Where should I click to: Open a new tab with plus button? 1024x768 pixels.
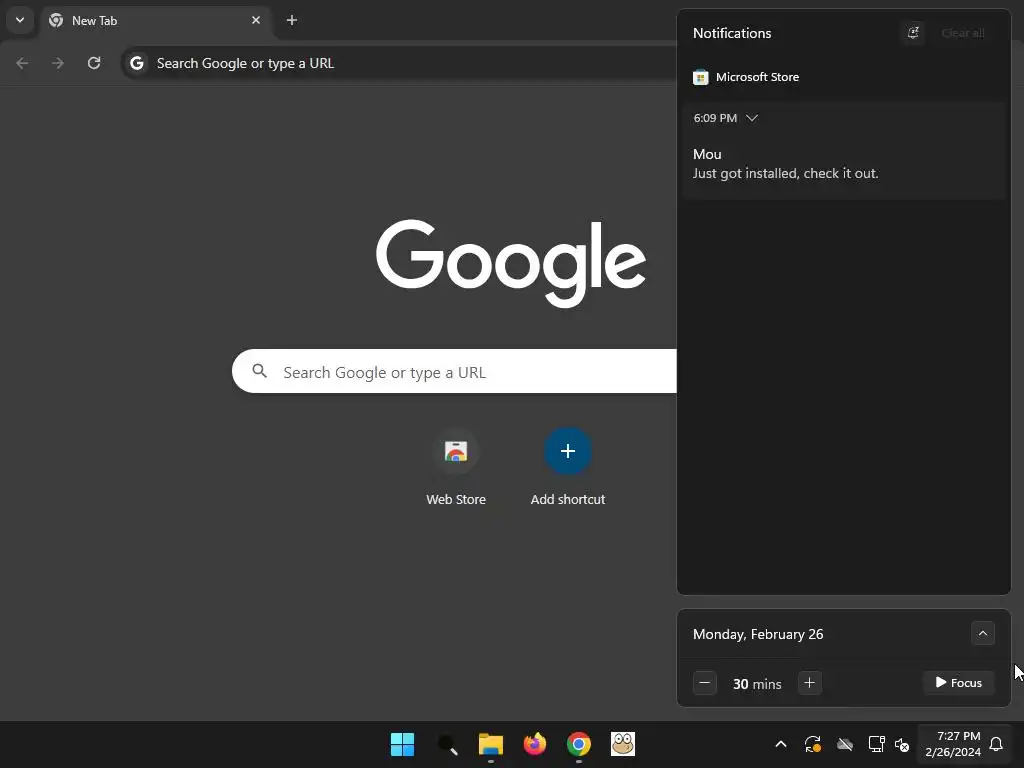pyautogui.click(x=292, y=20)
